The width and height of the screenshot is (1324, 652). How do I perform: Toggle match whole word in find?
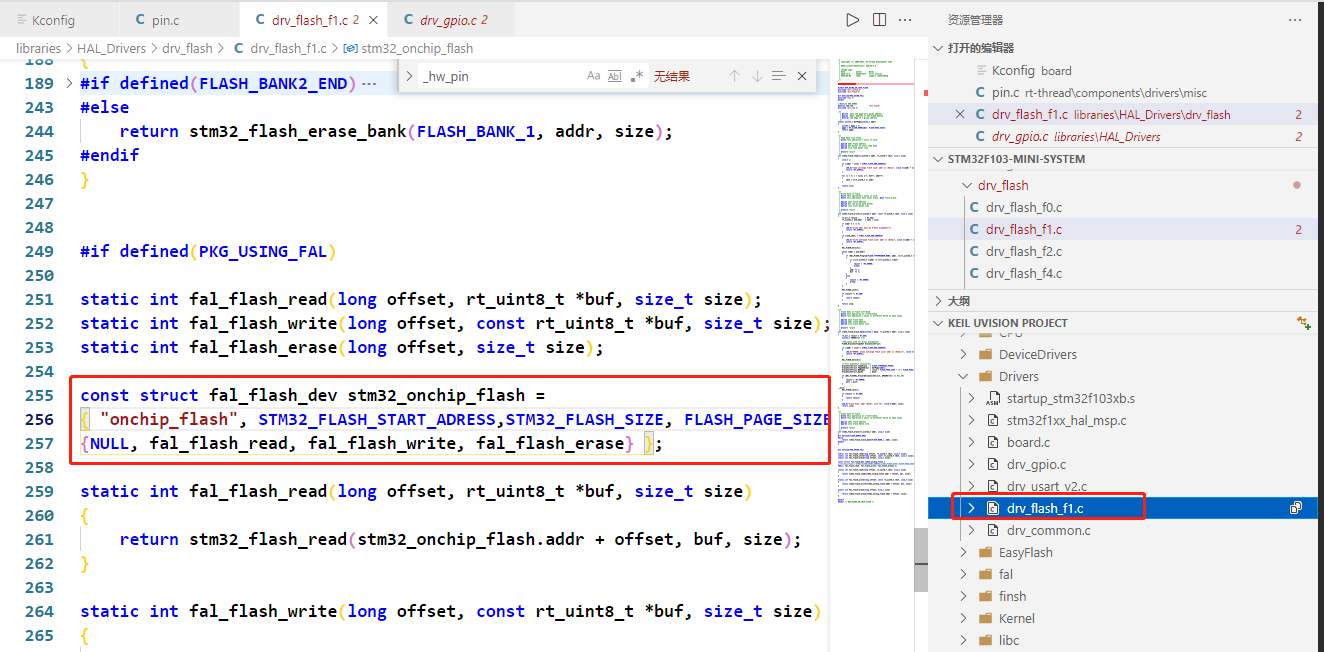point(615,76)
